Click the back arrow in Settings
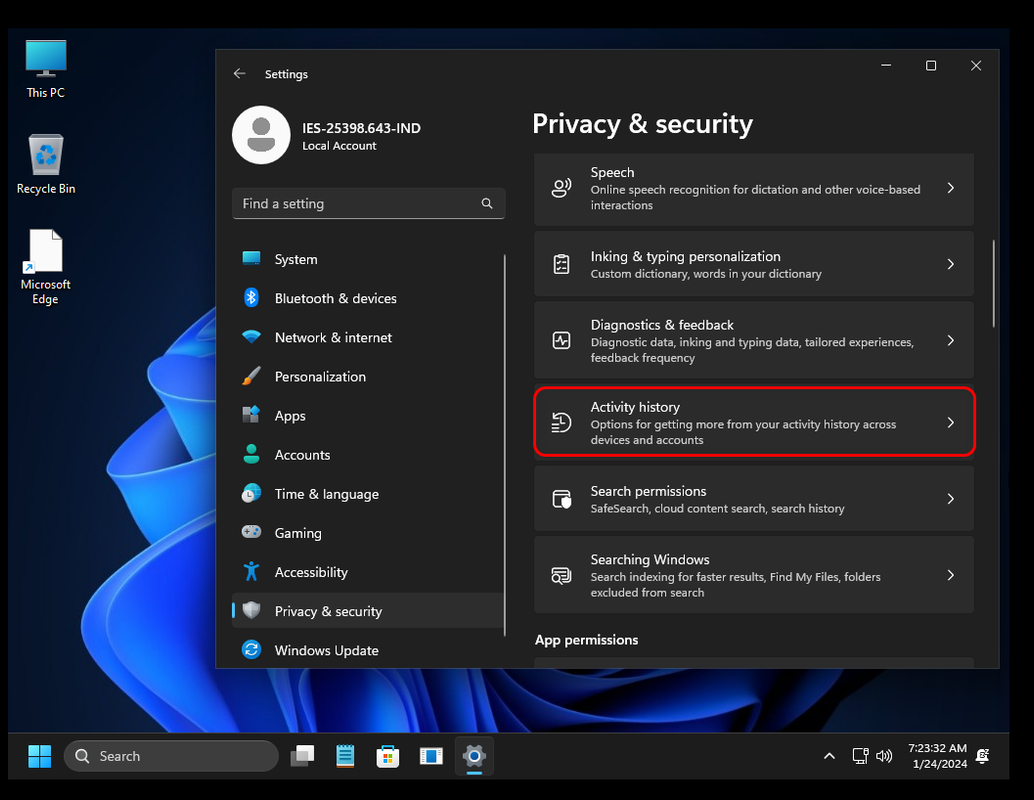The image size is (1034, 800). (x=239, y=74)
